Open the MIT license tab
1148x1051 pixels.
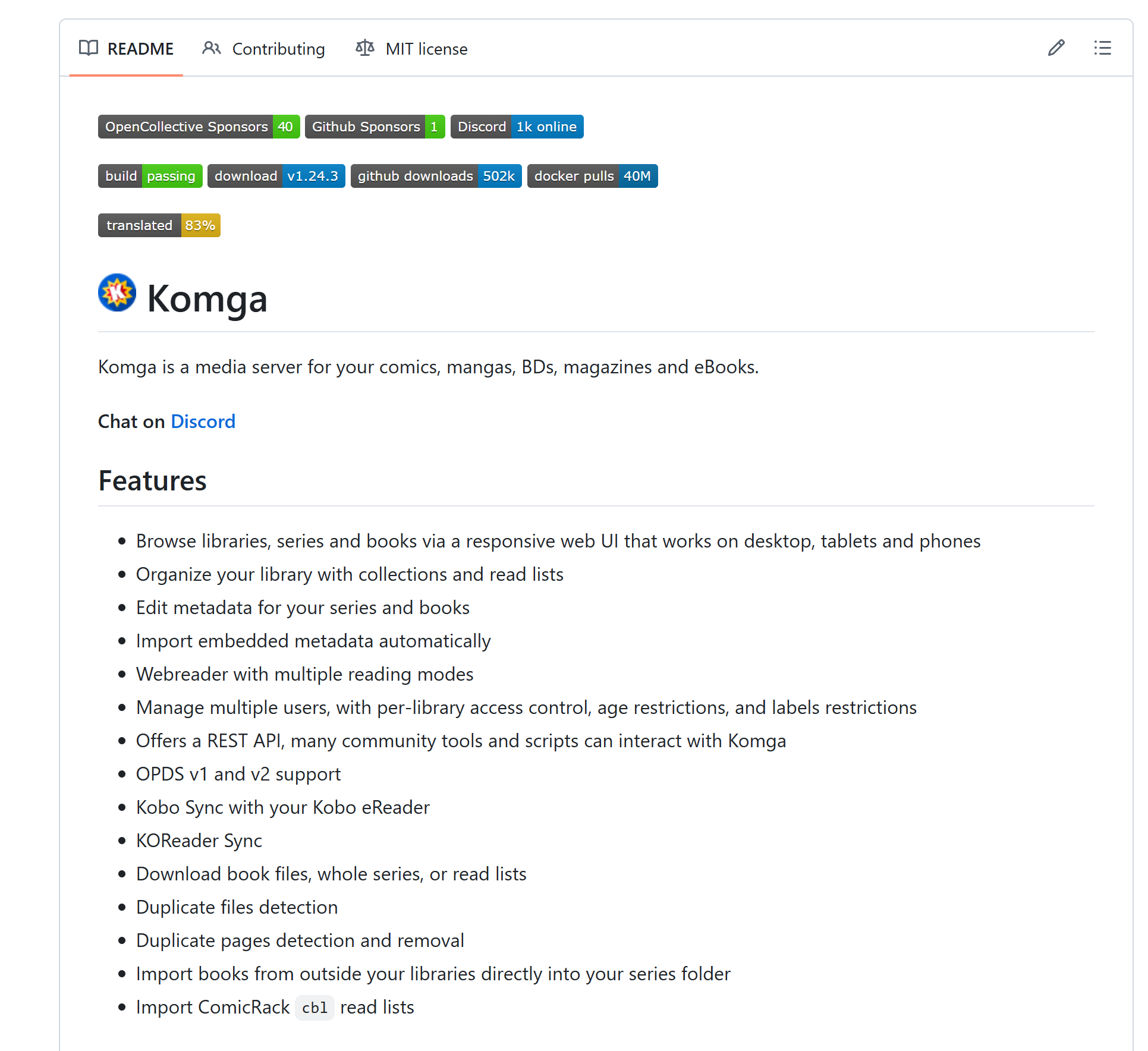point(426,49)
